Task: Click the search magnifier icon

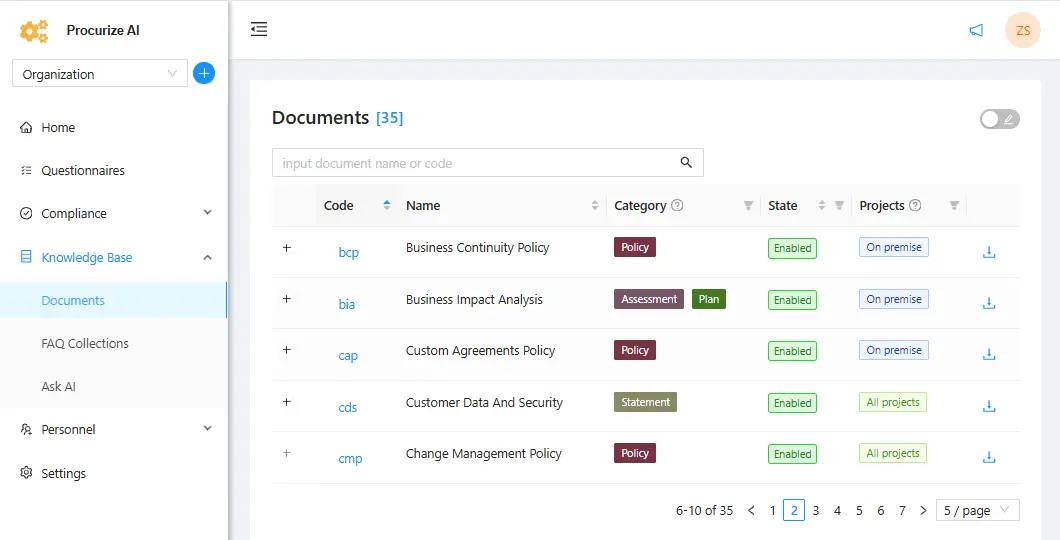Action: coord(686,163)
